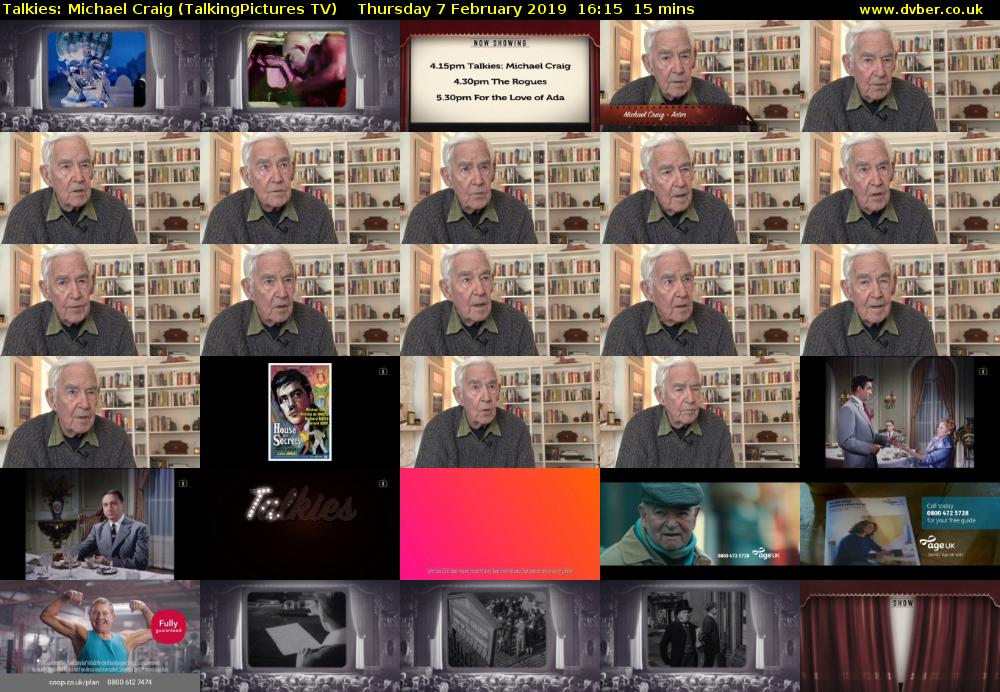1000x692 pixels.
Task: Open the frame with man standing beside seated woman
Action: (x=900, y=412)
